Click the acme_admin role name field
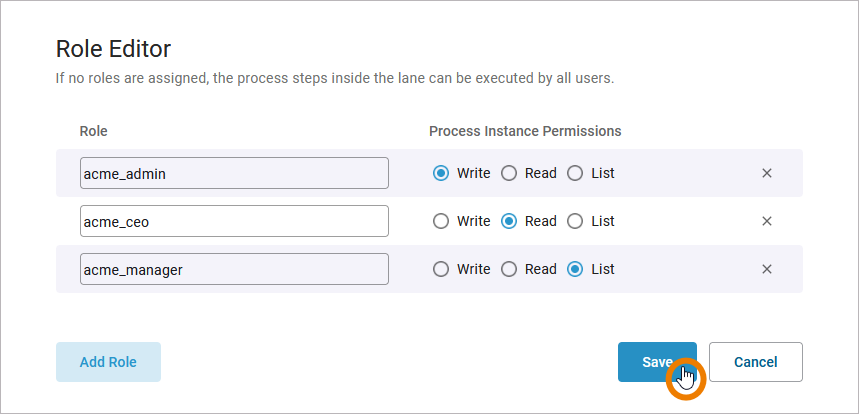The image size is (859, 414). 234,173
